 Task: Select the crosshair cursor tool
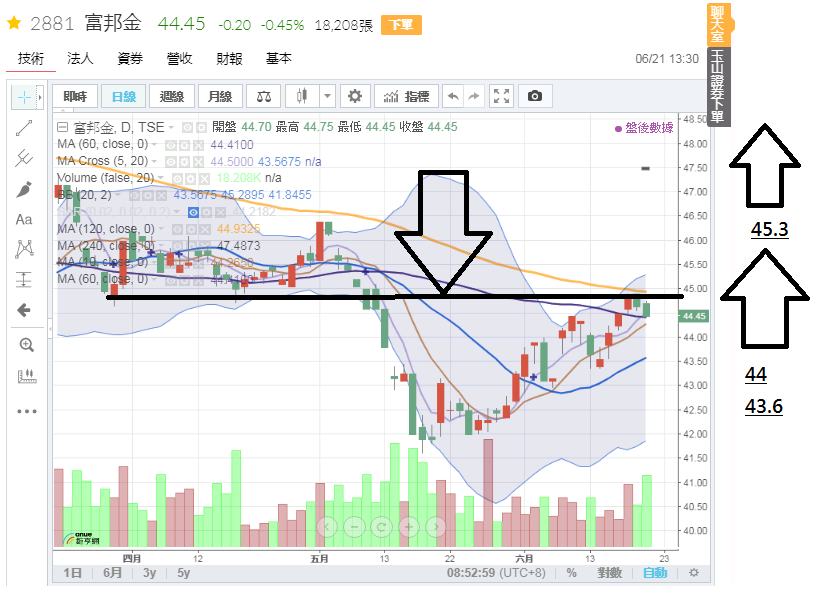tap(24, 97)
